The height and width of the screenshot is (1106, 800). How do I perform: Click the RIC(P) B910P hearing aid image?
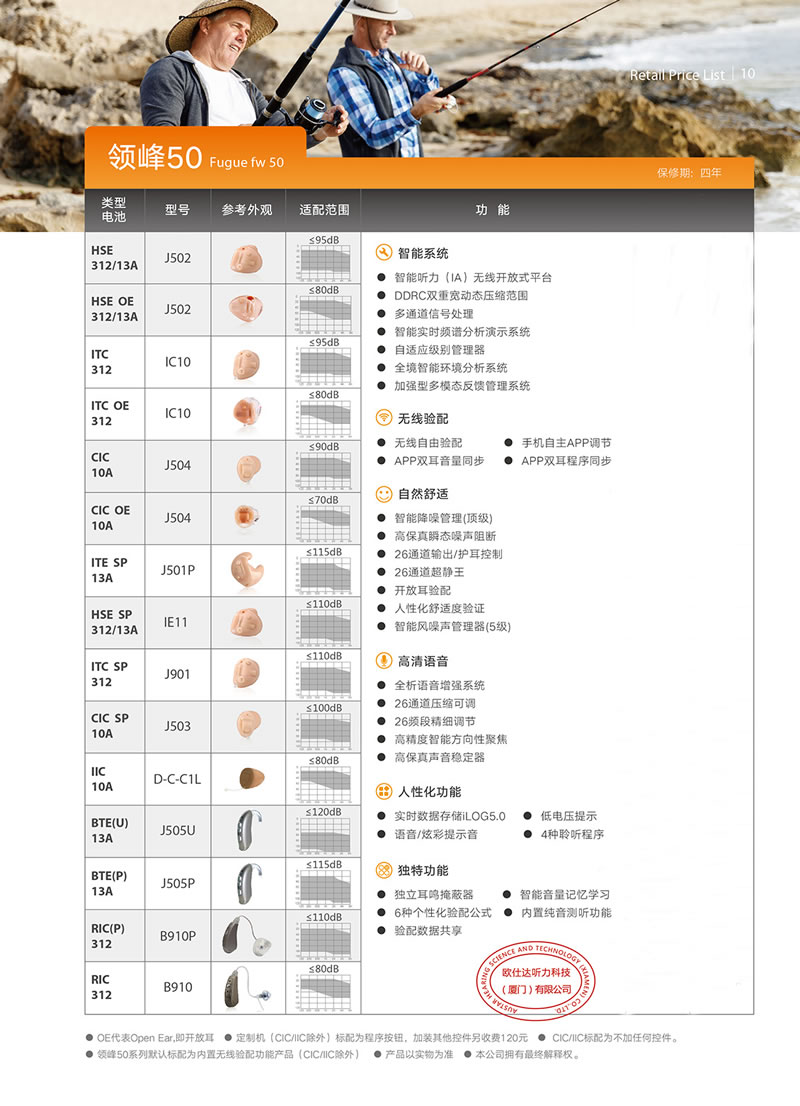click(246, 936)
